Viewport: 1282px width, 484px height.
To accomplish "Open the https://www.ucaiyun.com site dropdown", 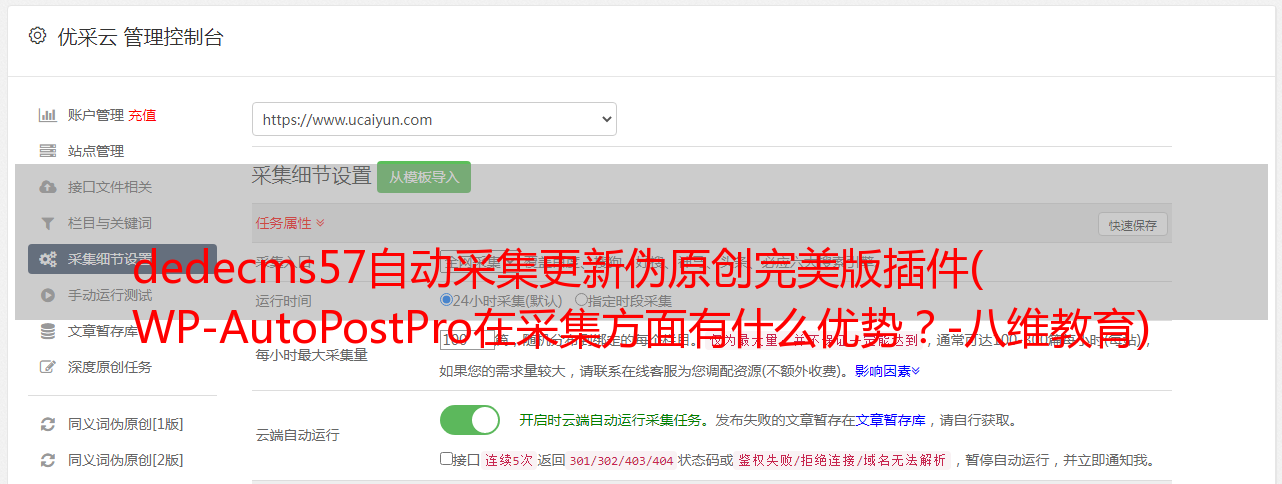I will (434, 119).
